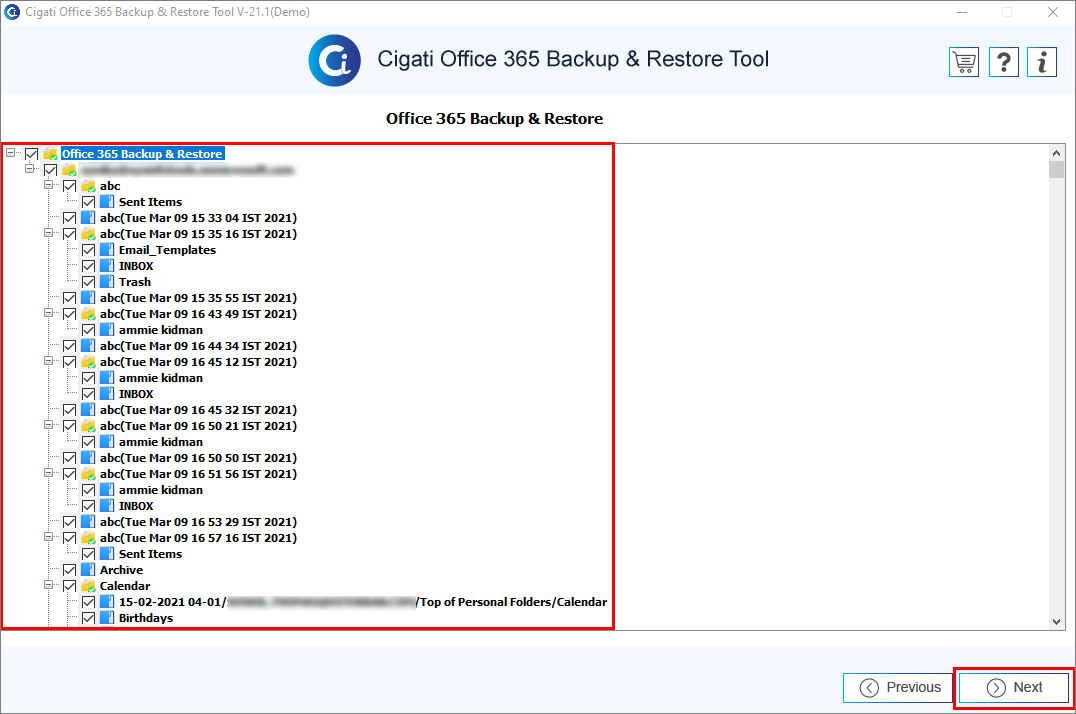This screenshot has height=714, width=1076.
Task: Click the Next button
Action: (1014, 687)
